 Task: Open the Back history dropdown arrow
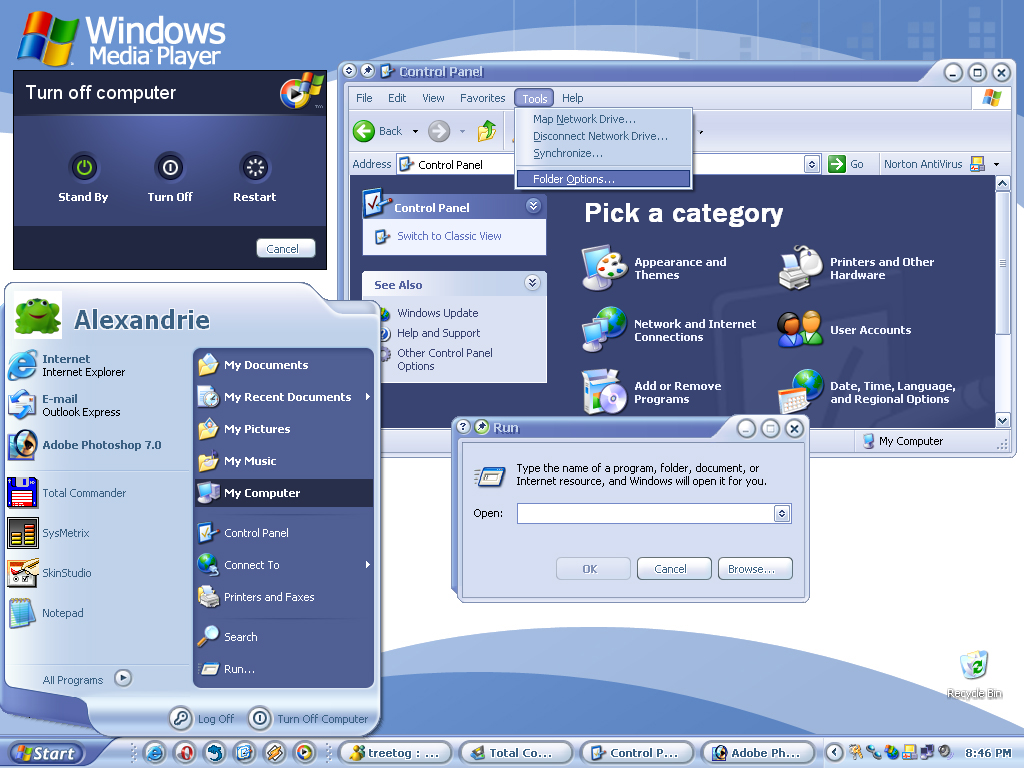415,131
